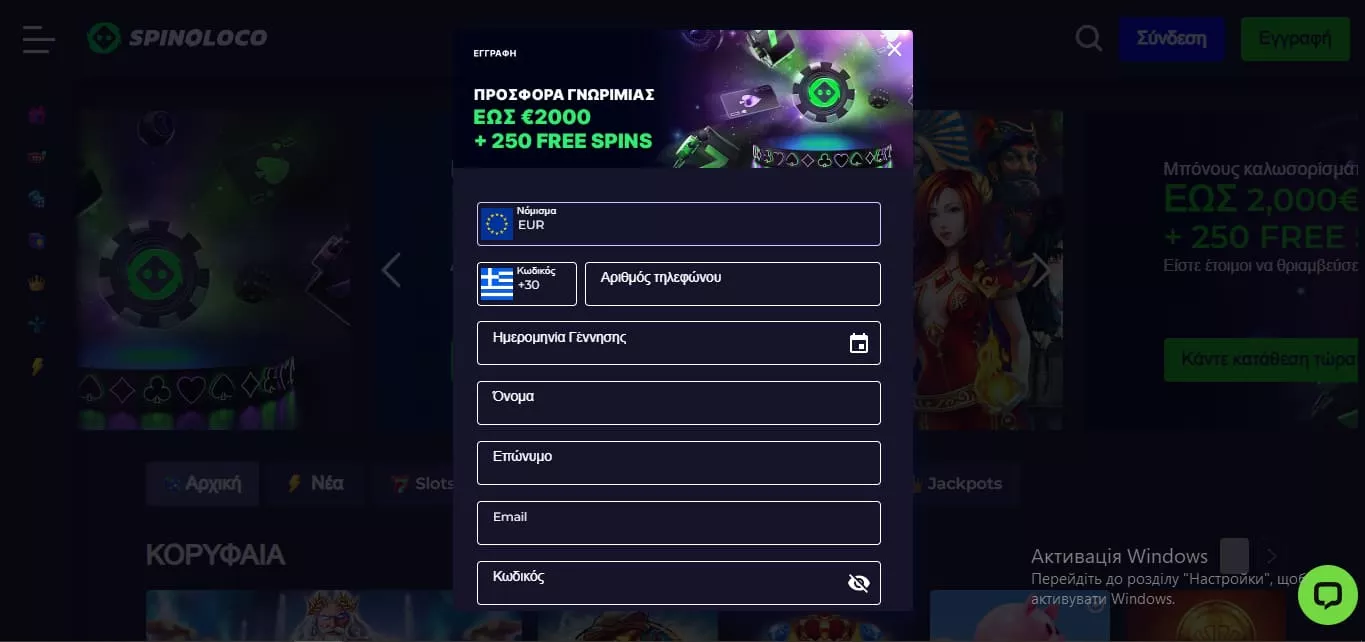Focus the Email input field
This screenshot has width=1365, height=642.
pos(679,523)
